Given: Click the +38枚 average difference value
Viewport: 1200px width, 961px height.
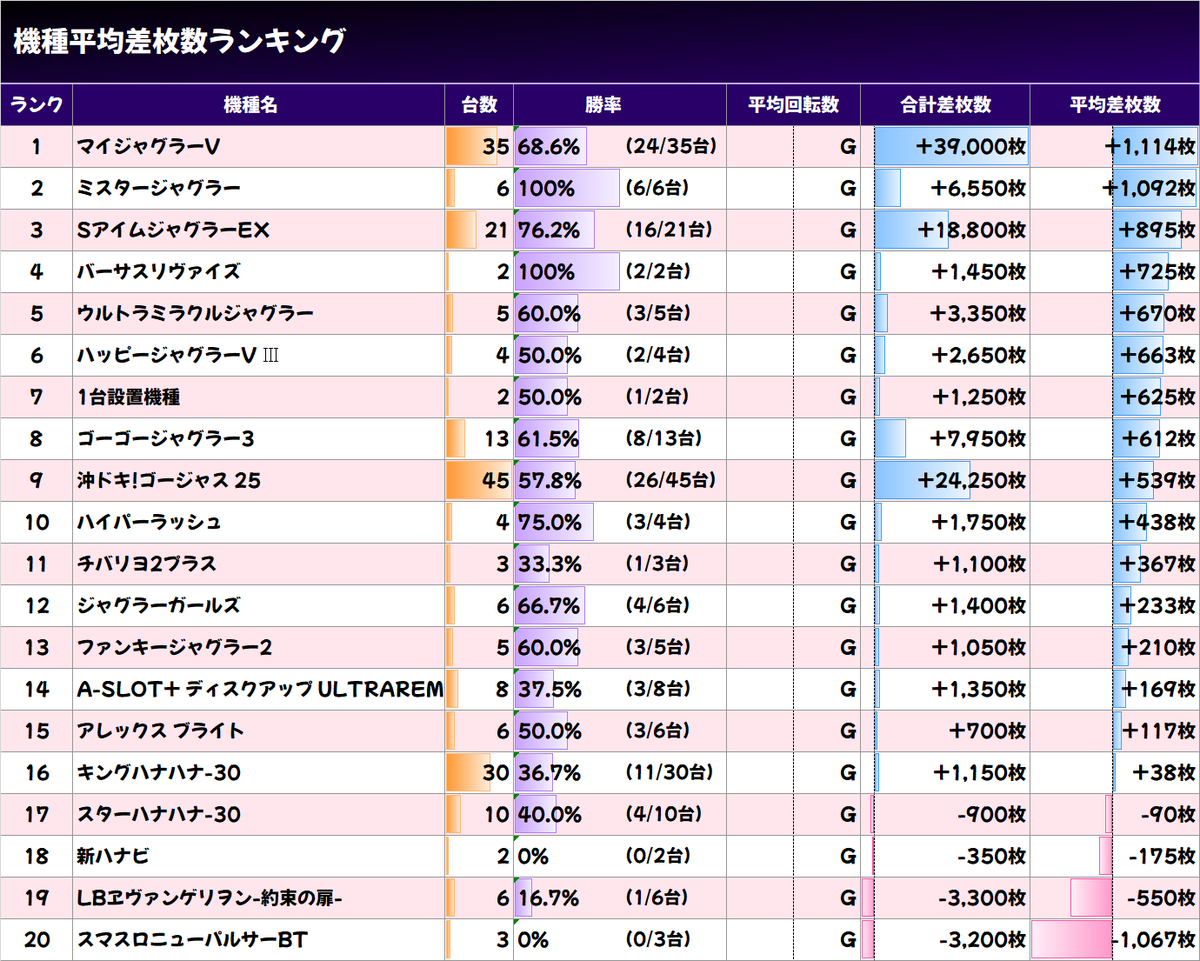Looking at the screenshot, I should (x=1164, y=773).
